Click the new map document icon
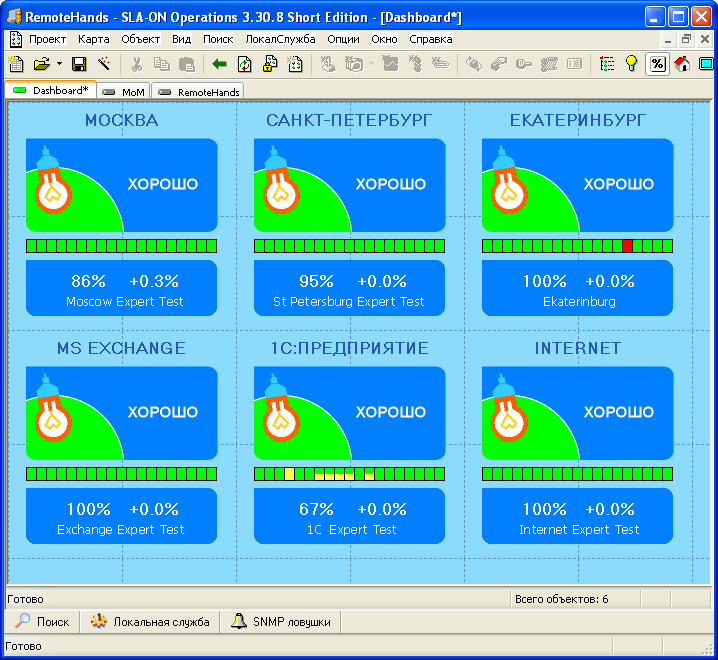 tap(15, 64)
